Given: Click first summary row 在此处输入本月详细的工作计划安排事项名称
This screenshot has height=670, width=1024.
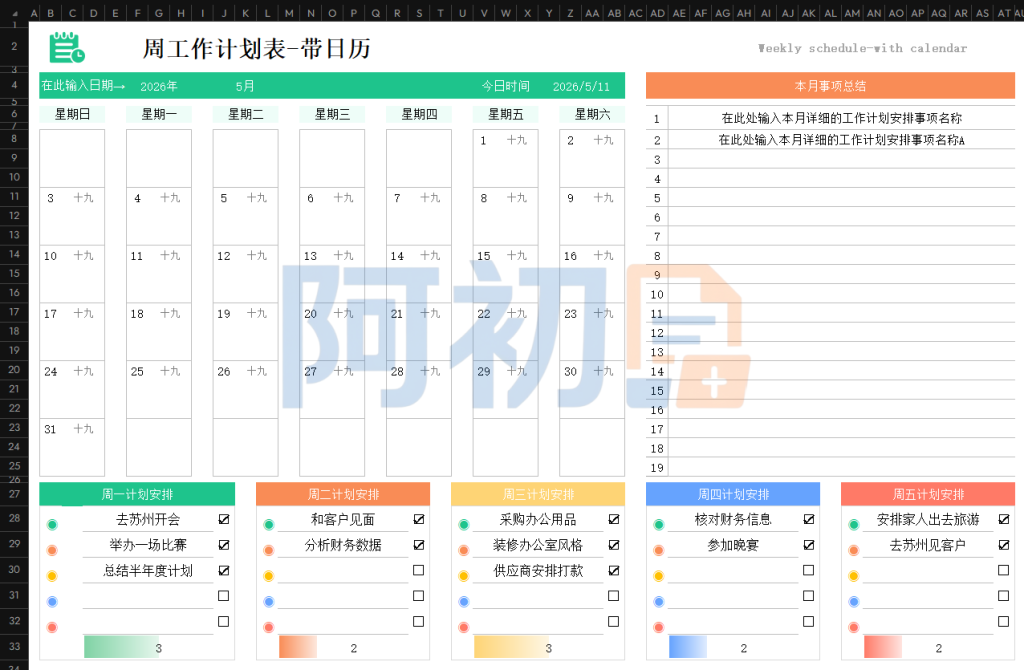Looking at the screenshot, I should [x=841, y=118].
